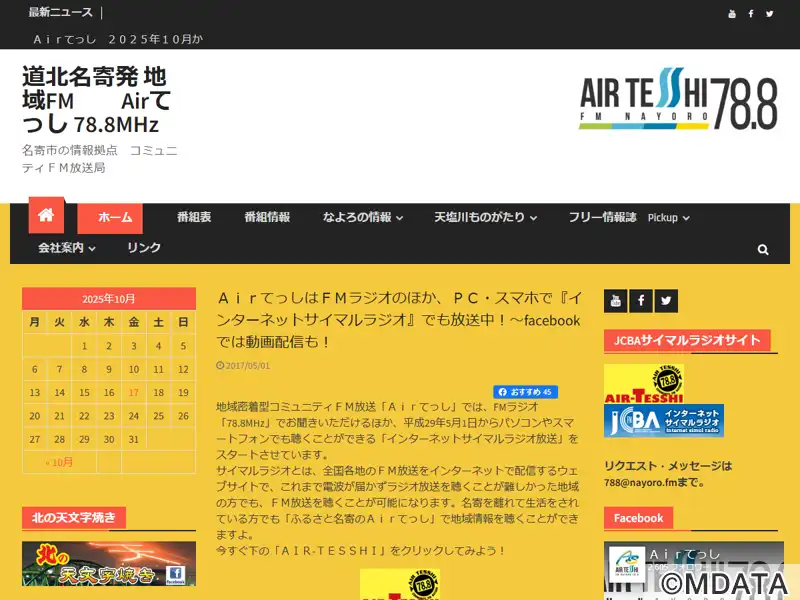Open the JCBA インターネットサイマルラジオ banner
The height and width of the screenshot is (600, 800).
(664, 421)
